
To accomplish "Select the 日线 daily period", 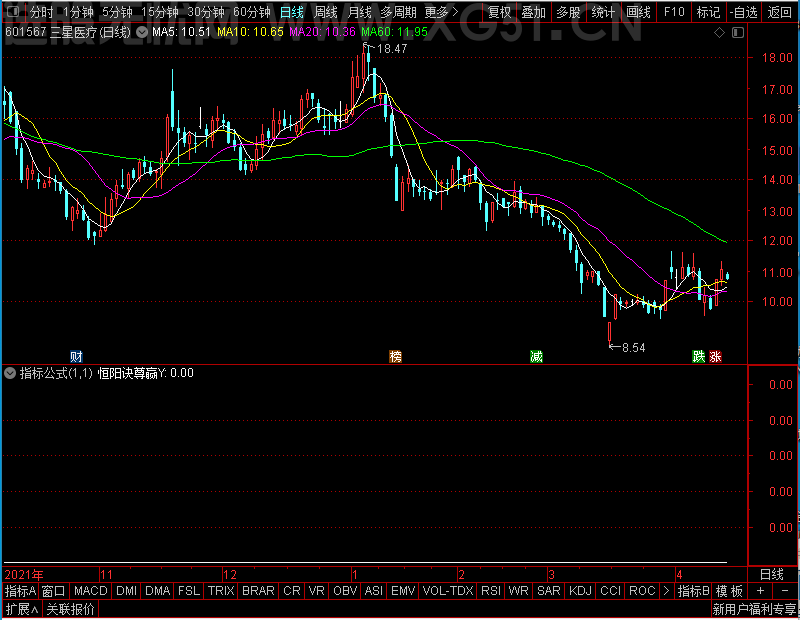I will click(x=292, y=12).
